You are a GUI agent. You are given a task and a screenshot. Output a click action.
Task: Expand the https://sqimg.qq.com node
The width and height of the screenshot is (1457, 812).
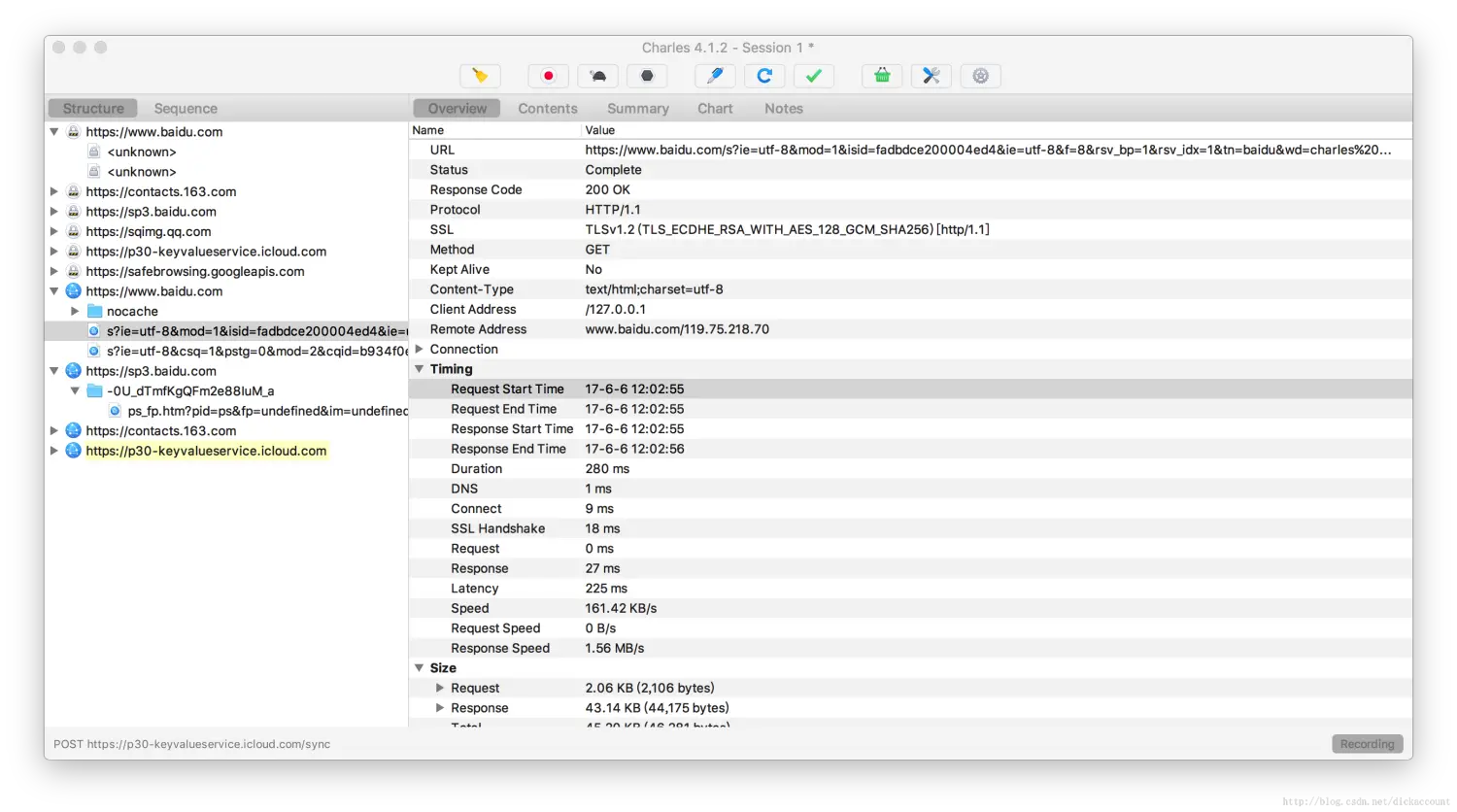tap(54, 231)
